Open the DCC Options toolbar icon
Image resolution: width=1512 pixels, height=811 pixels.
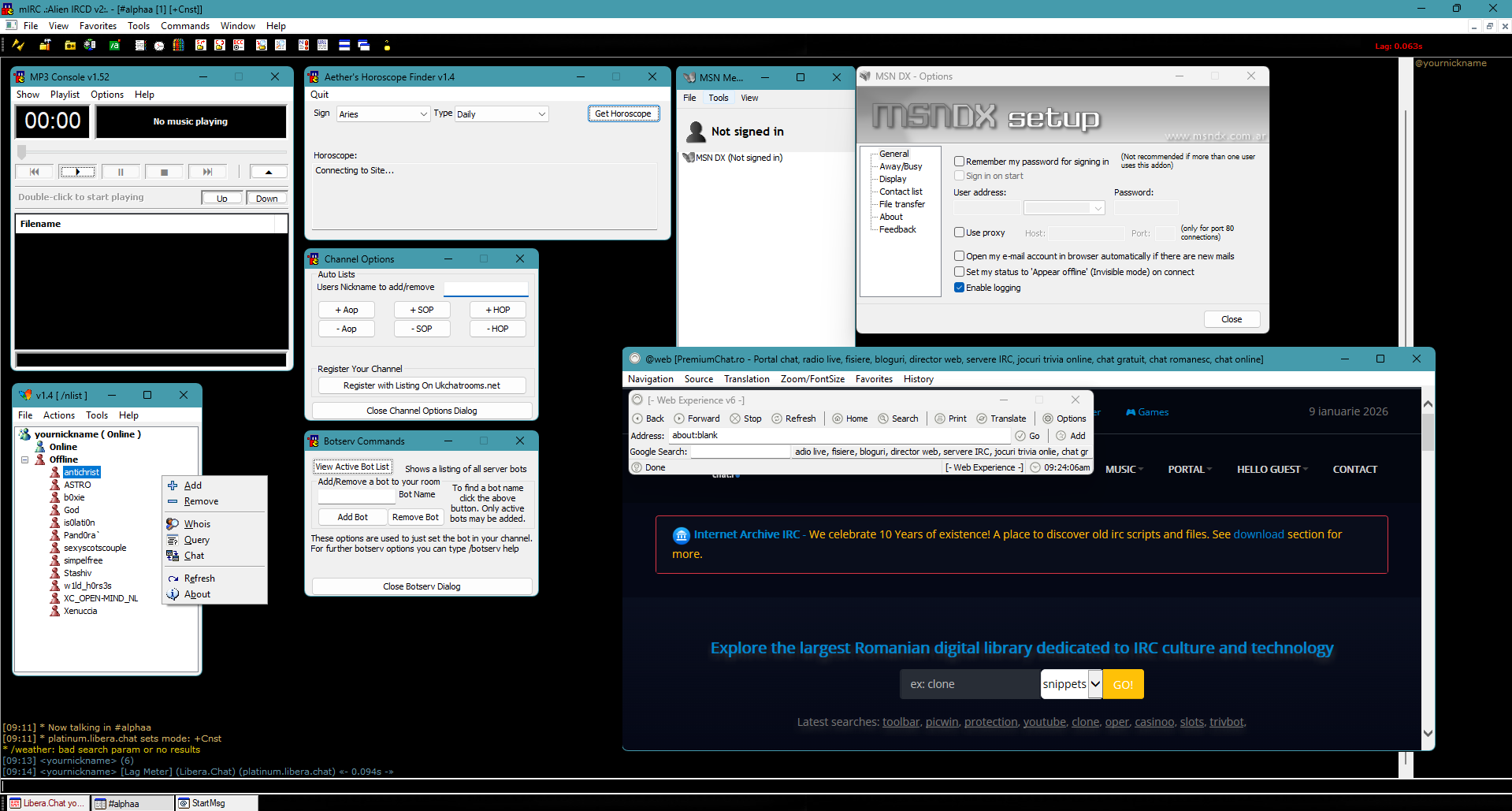239,45
